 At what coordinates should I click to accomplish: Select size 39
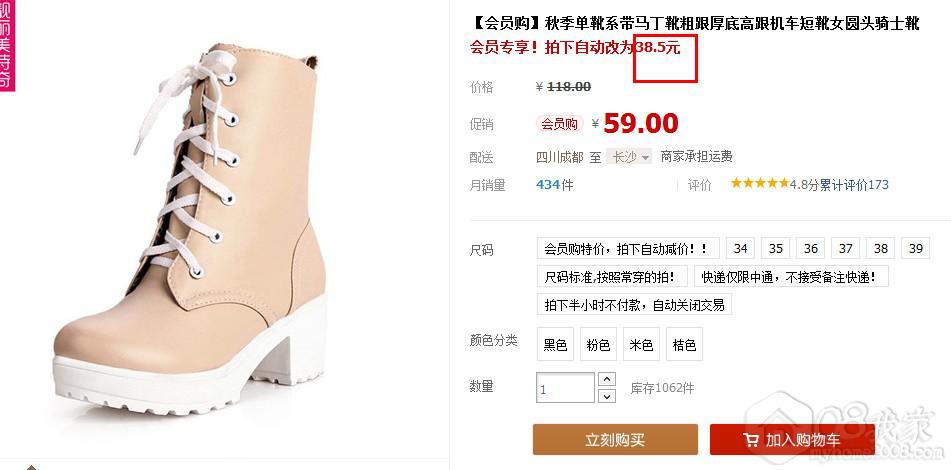pos(916,249)
